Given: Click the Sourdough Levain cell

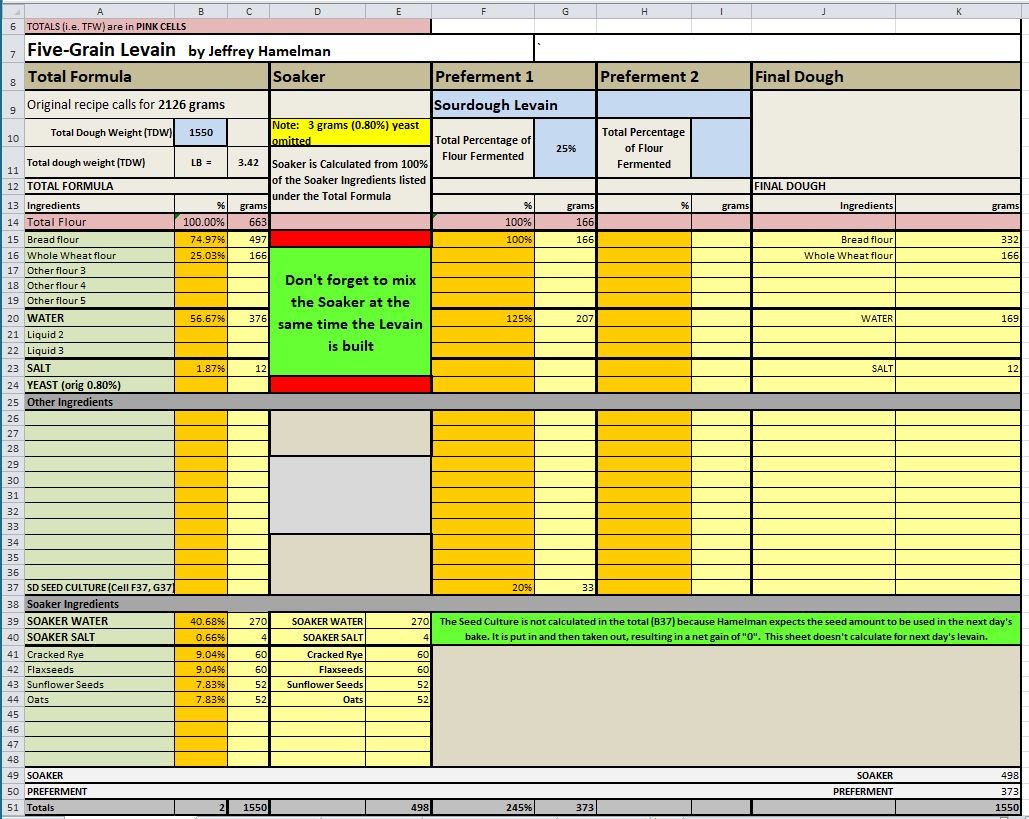Looking at the screenshot, I should (514, 105).
